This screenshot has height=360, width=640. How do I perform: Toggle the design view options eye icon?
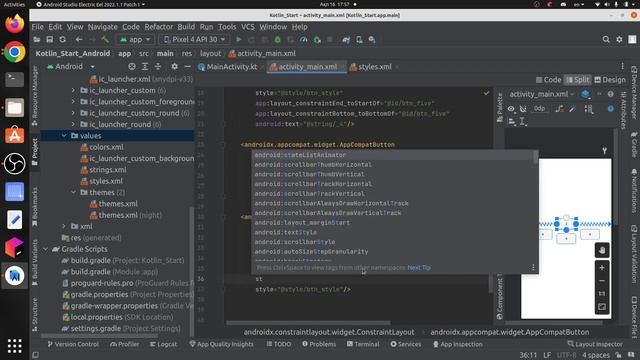(x=511, y=109)
